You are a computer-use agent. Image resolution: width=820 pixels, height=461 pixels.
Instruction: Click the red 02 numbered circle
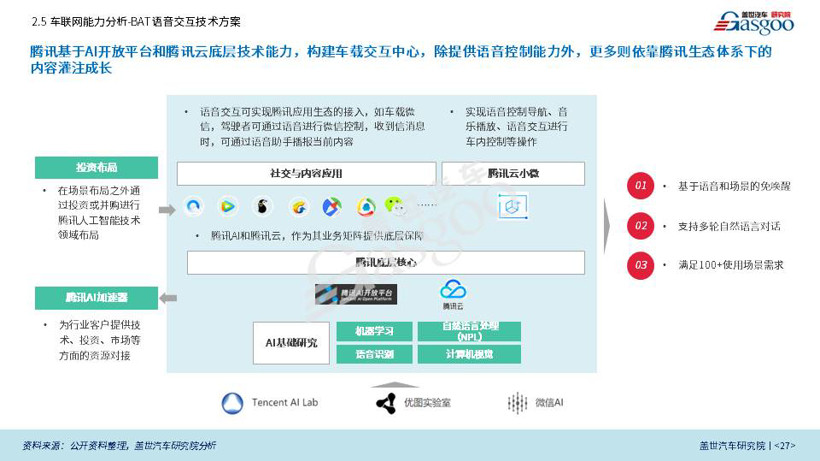click(x=641, y=226)
